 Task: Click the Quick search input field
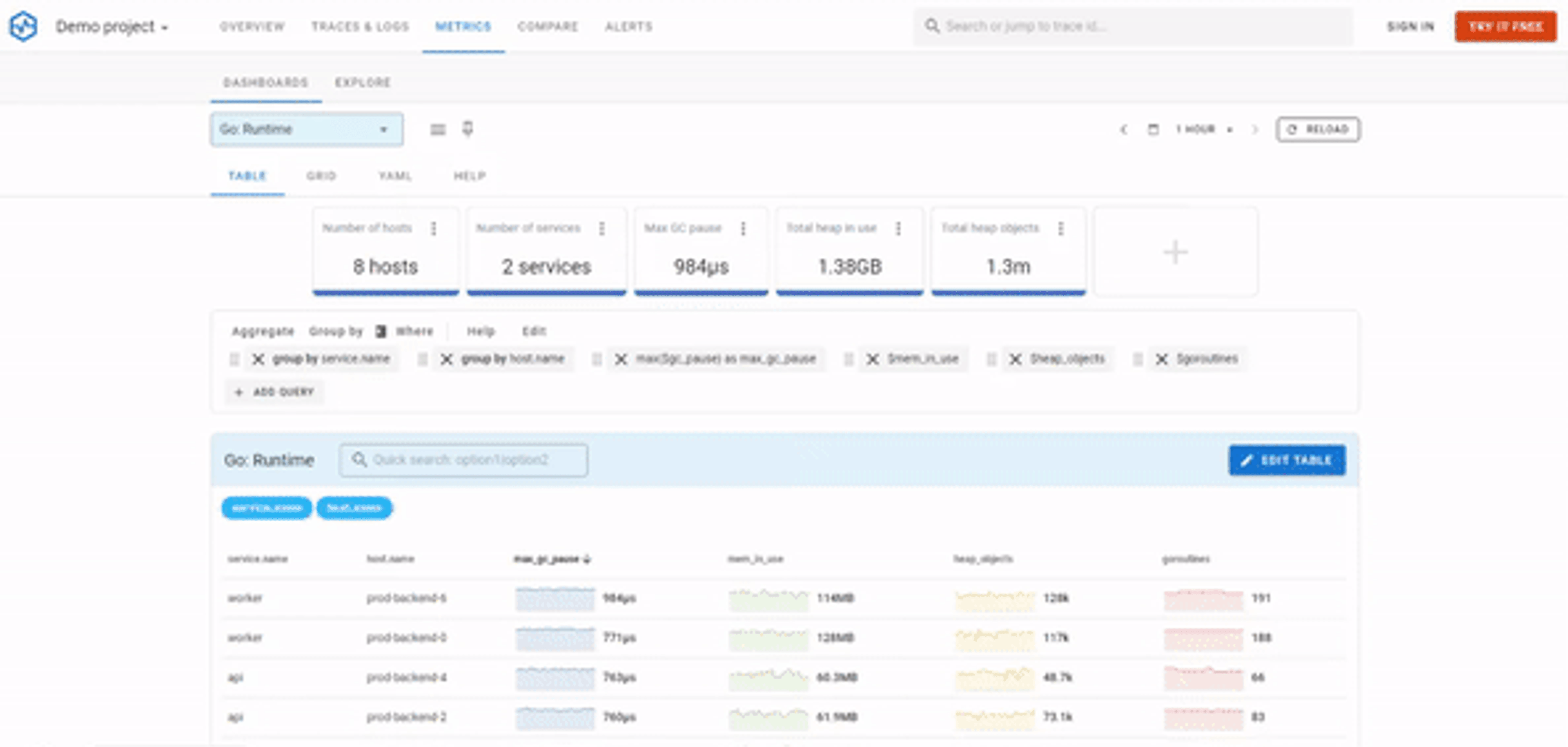pos(464,460)
